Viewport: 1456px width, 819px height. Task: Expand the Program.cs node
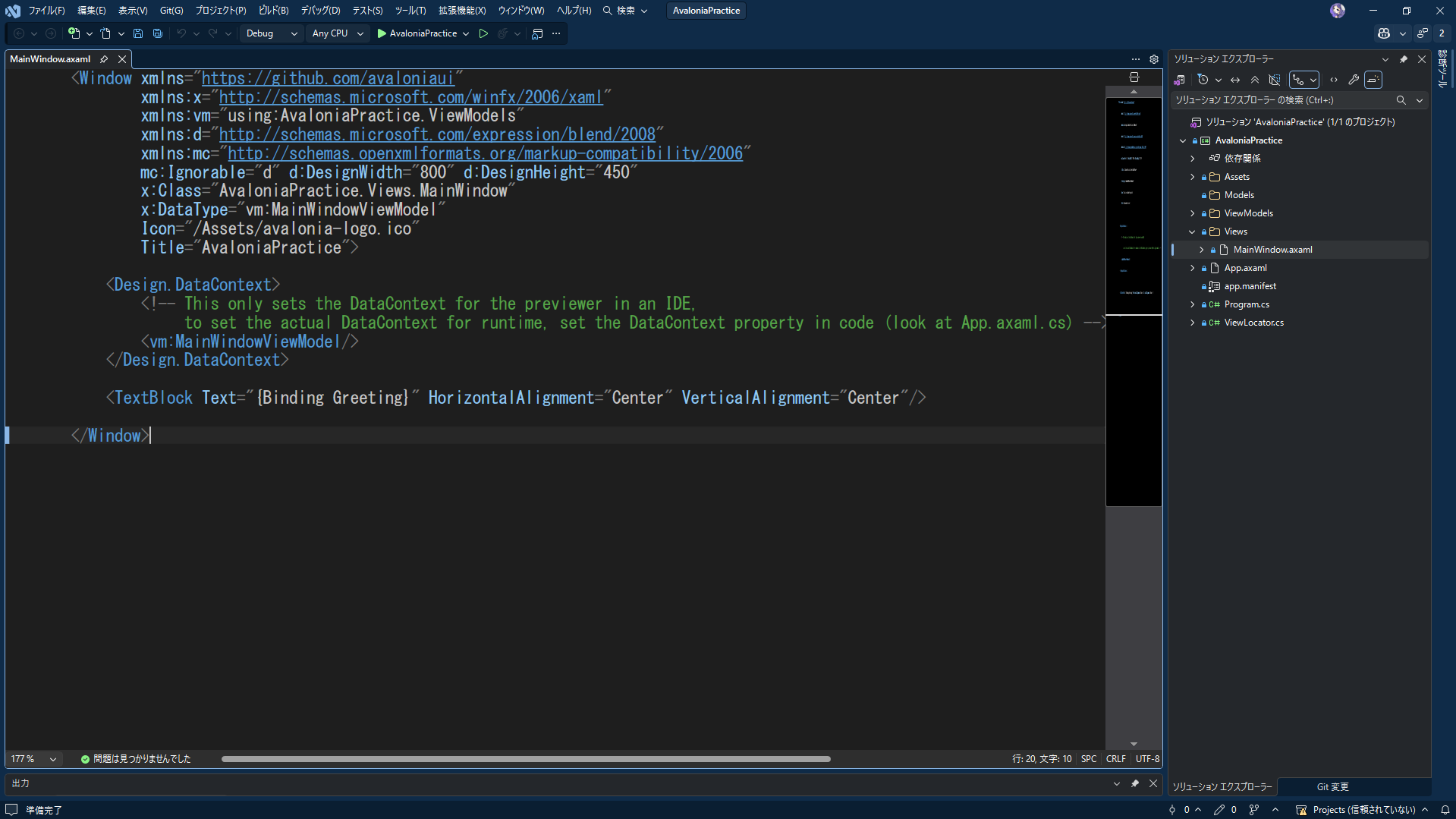[1193, 304]
